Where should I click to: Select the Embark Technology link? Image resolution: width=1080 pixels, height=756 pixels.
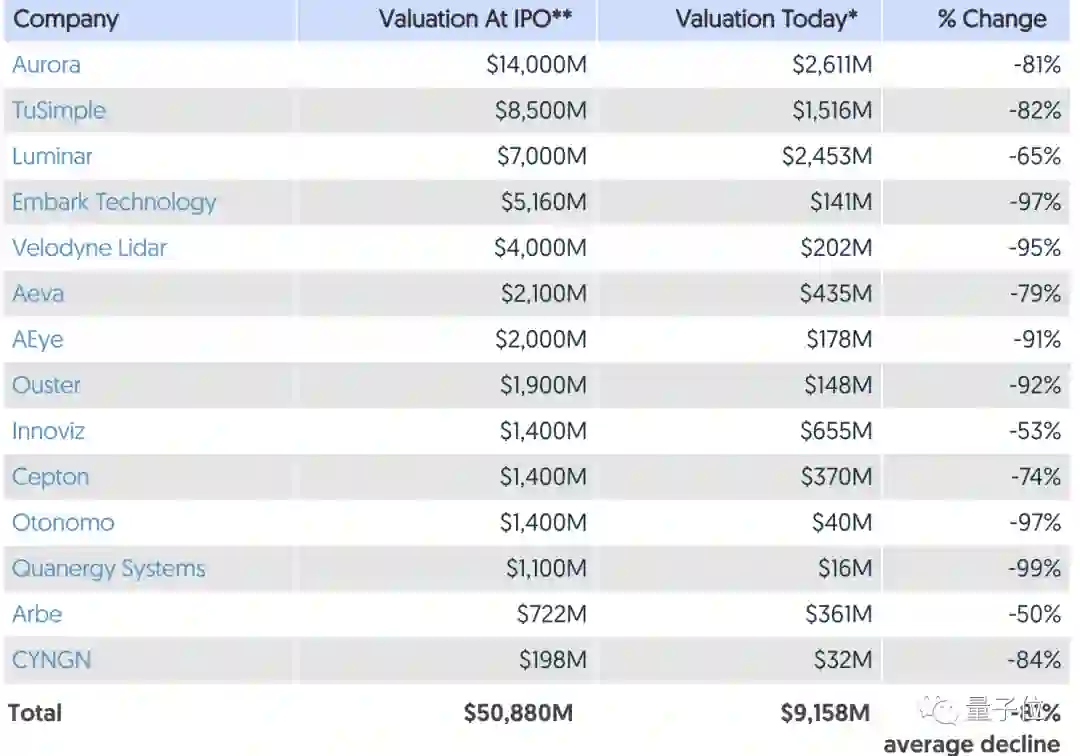pos(114,202)
